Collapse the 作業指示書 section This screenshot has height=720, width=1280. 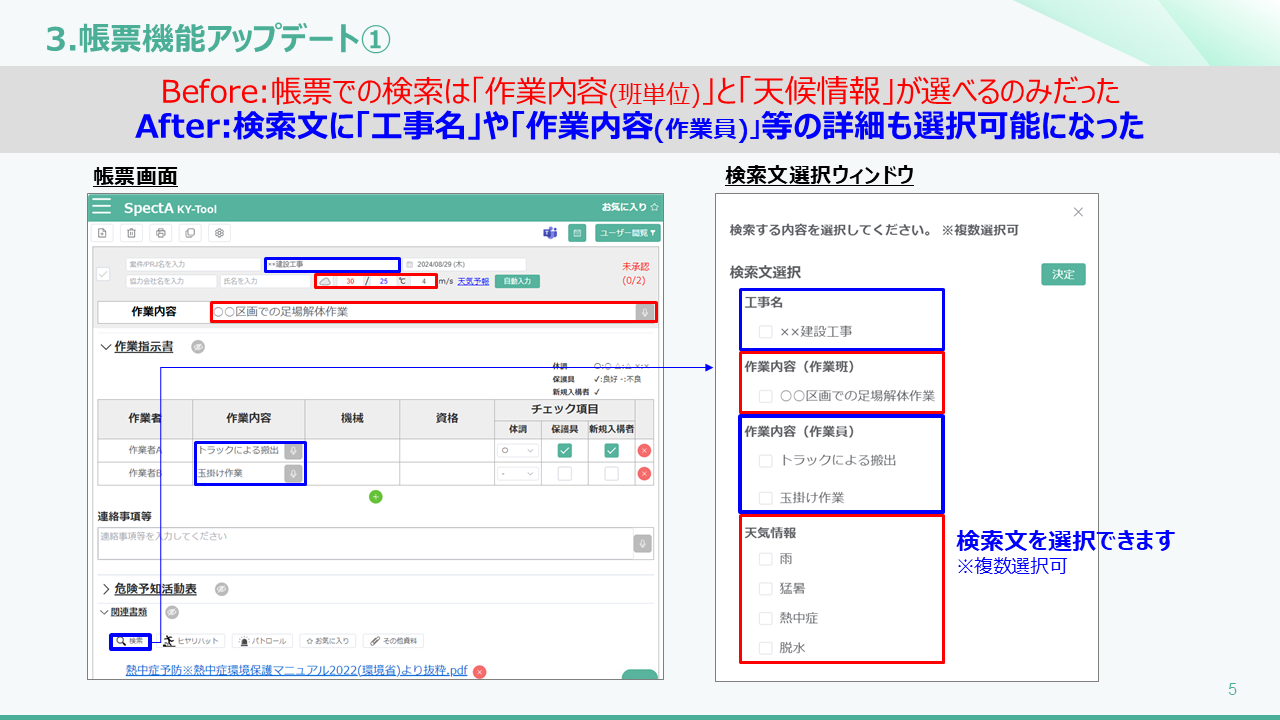107,347
